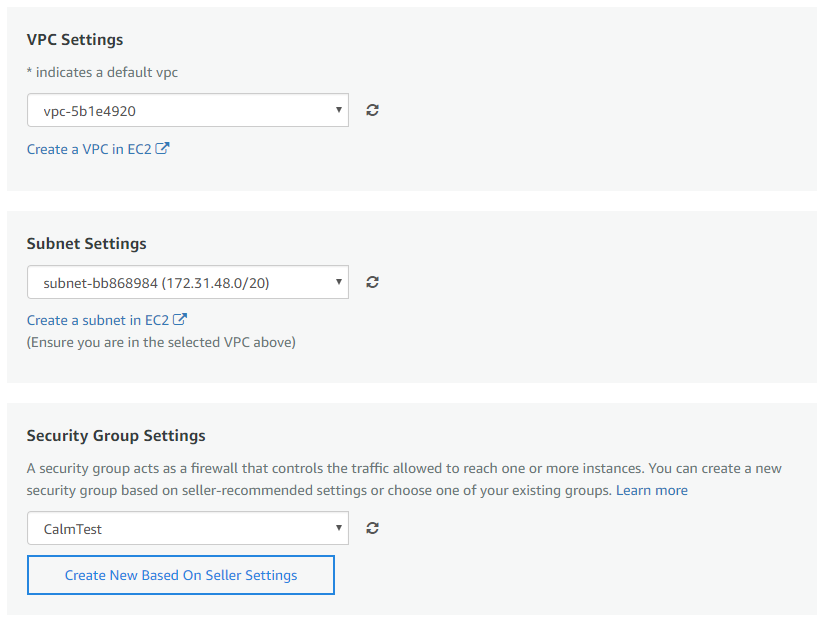Viewport: 823px width, 625px height.
Task: Click the Security Group Settings heading
Action: 116,436
